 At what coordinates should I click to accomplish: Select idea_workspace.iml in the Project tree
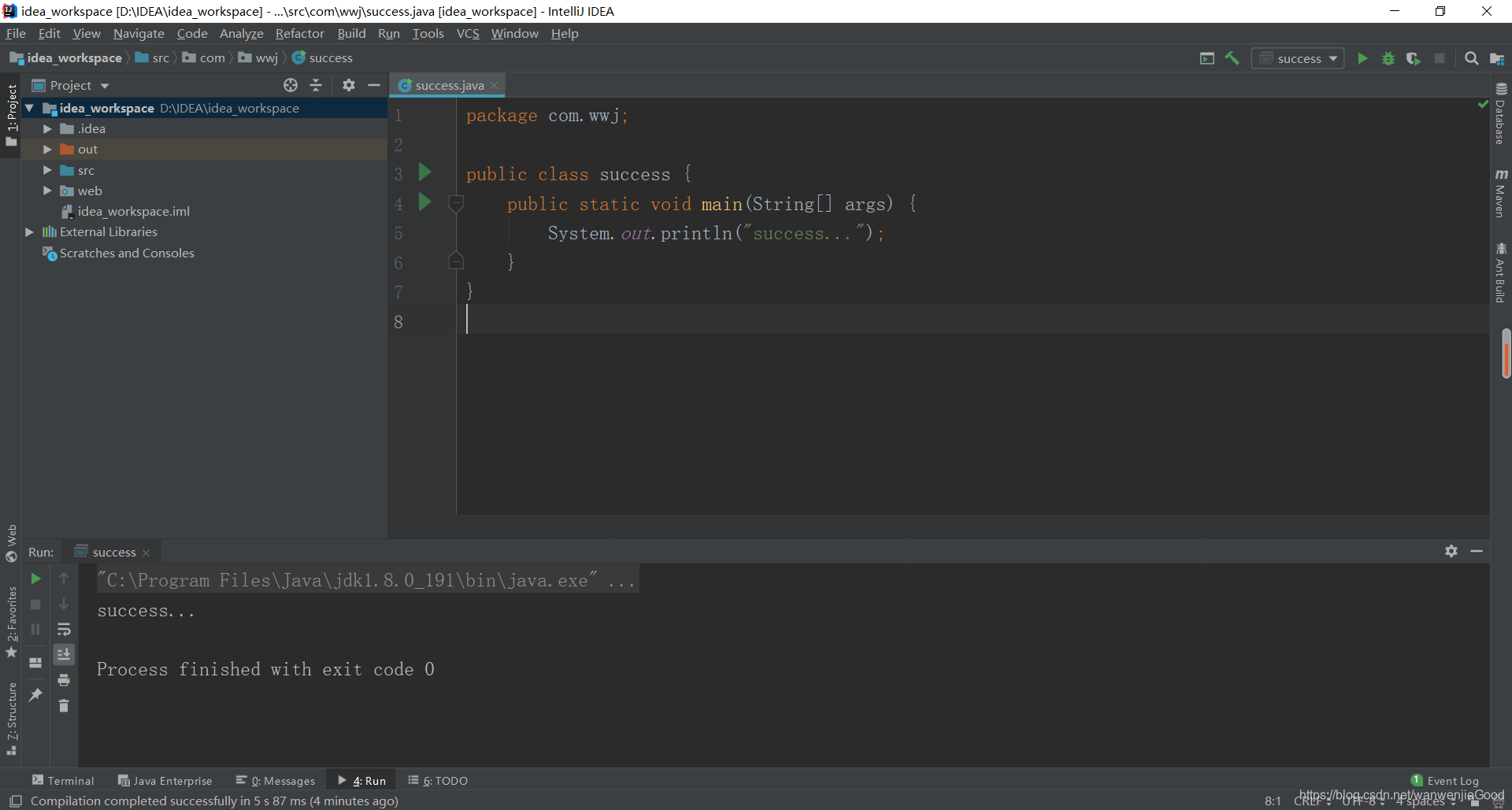tap(126, 211)
